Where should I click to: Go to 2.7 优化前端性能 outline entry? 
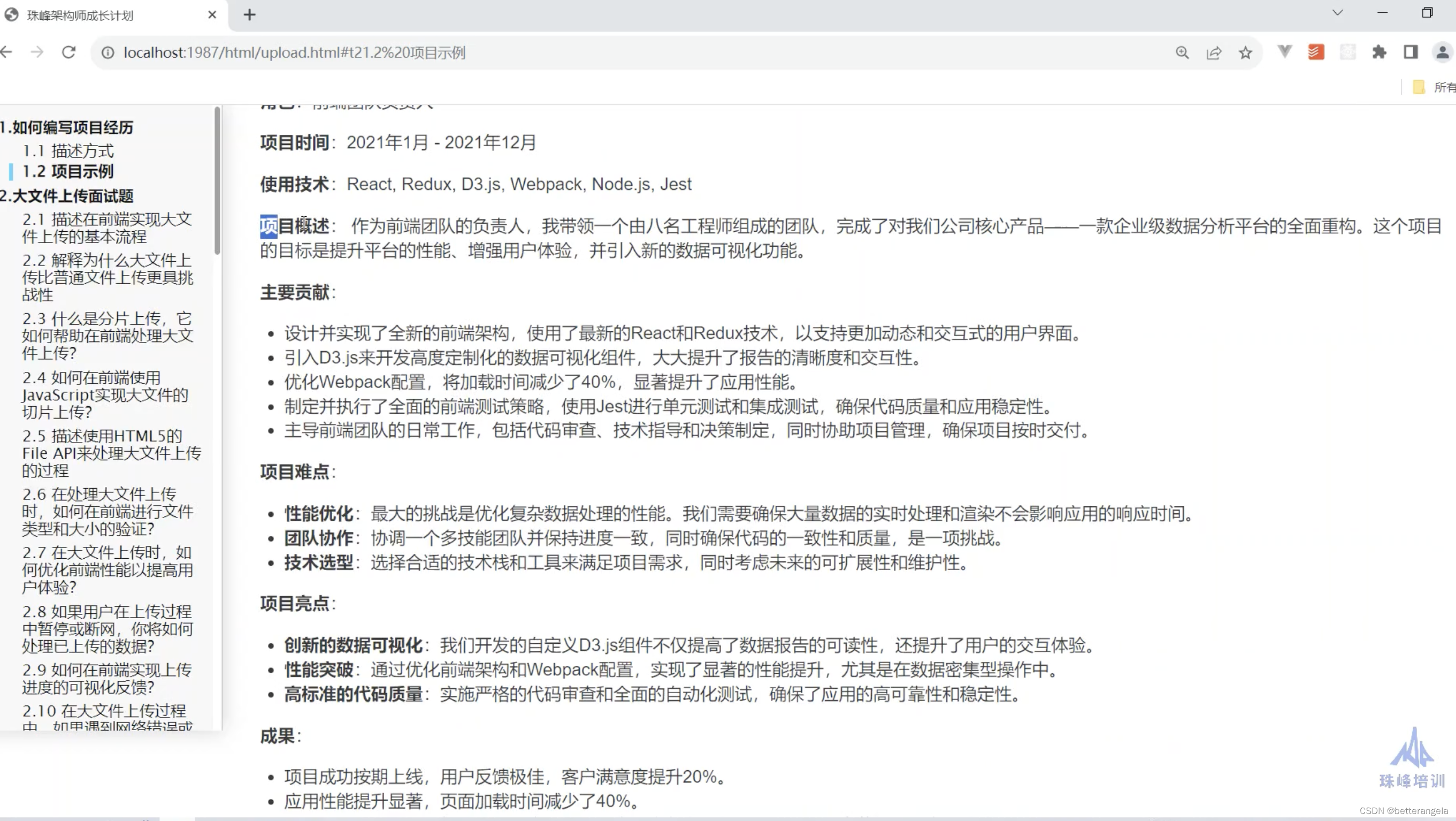pyautogui.click(x=108, y=569)
